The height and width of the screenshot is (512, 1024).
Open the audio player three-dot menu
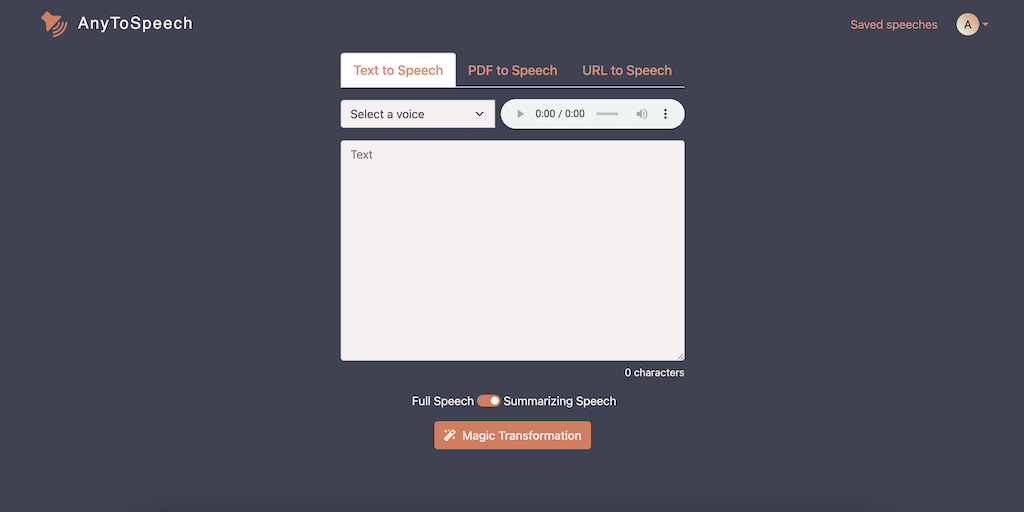click(x=665, y=114)
